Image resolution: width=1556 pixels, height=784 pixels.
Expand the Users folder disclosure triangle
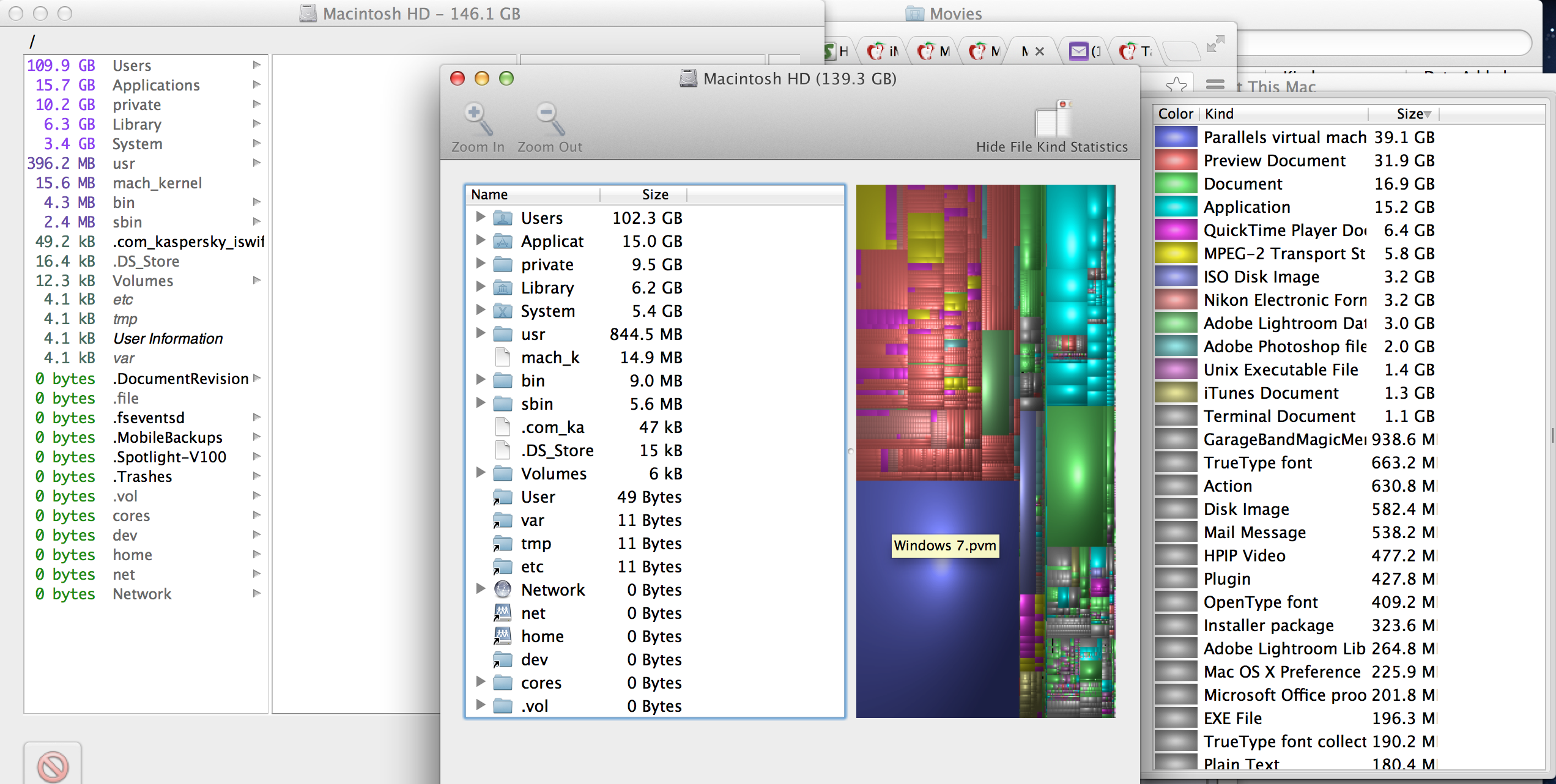coord(481,216)
